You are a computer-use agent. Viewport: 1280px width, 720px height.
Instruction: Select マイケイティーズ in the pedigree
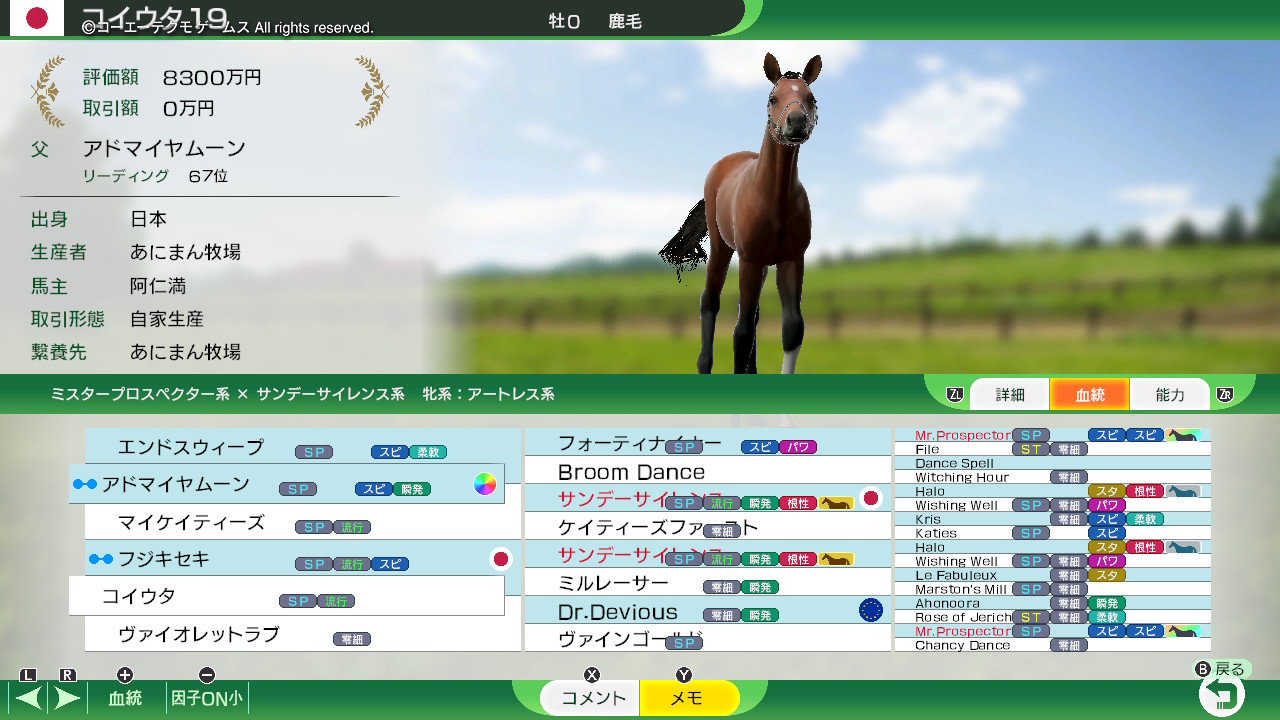point(303,522)
